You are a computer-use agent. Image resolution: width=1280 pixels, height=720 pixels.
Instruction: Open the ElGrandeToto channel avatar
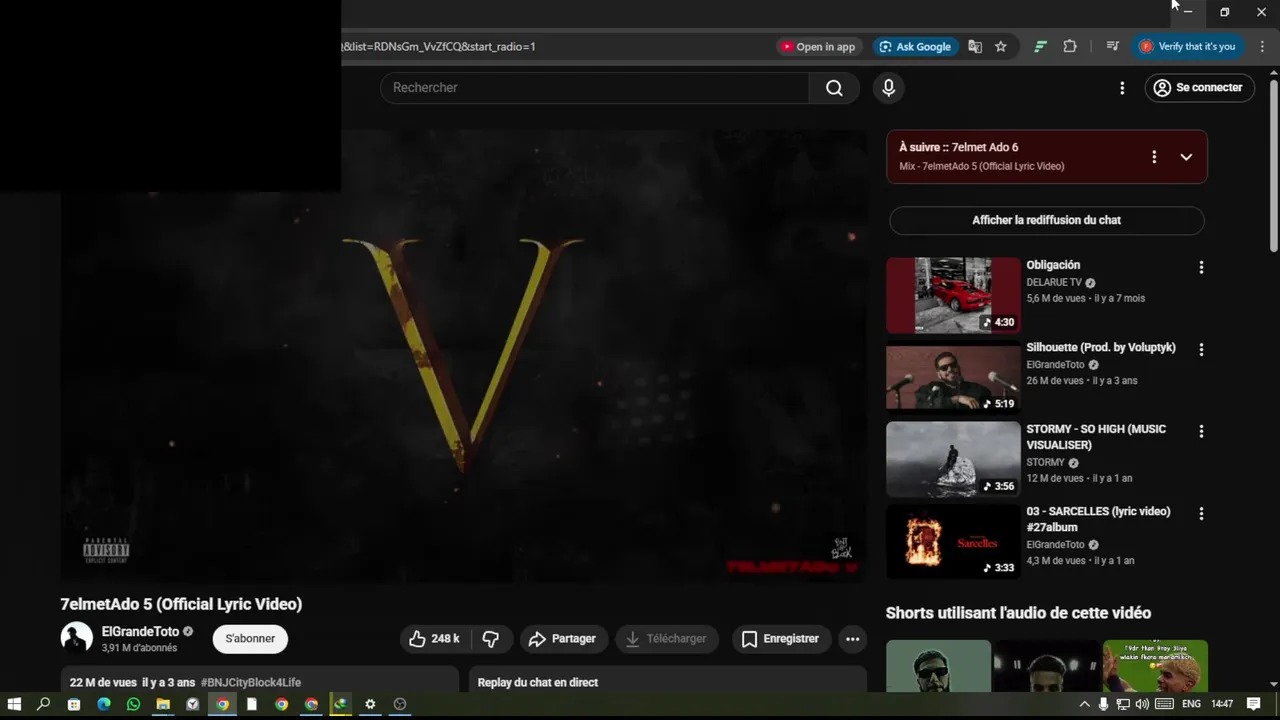(x=77, y=638)
